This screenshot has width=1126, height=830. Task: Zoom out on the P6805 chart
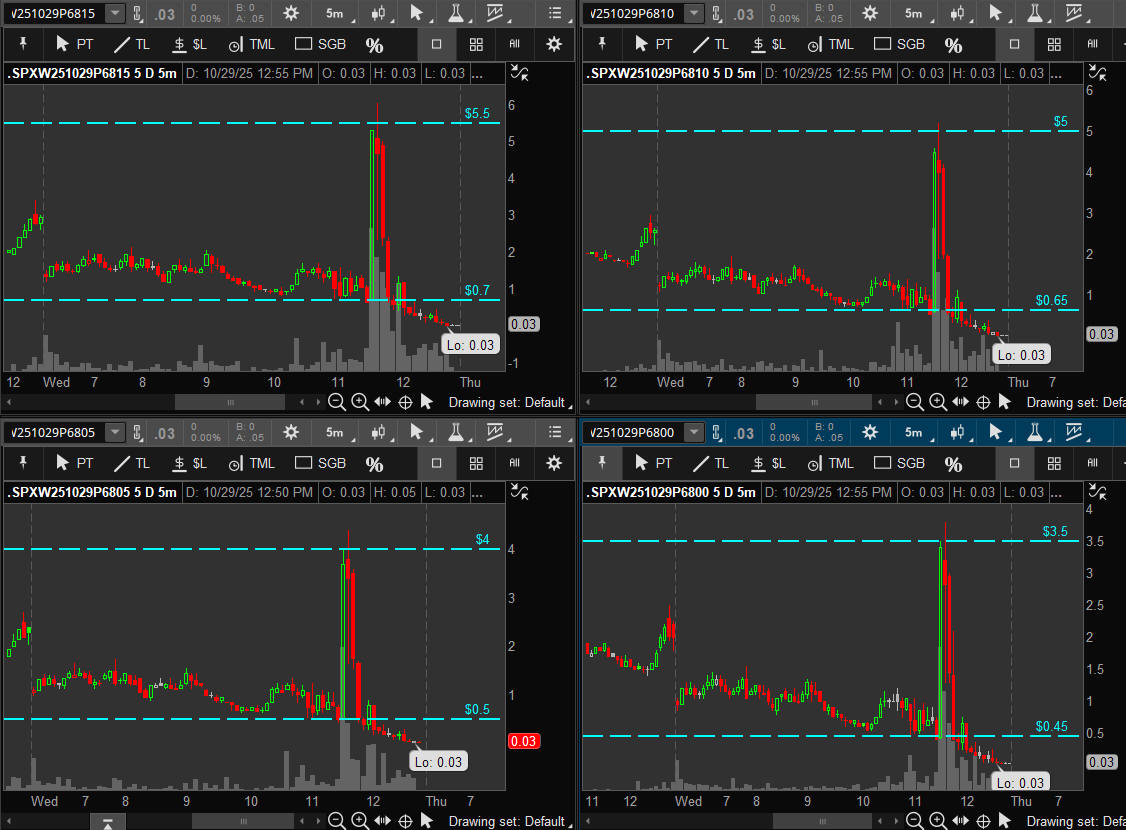(x=337, y=821)
